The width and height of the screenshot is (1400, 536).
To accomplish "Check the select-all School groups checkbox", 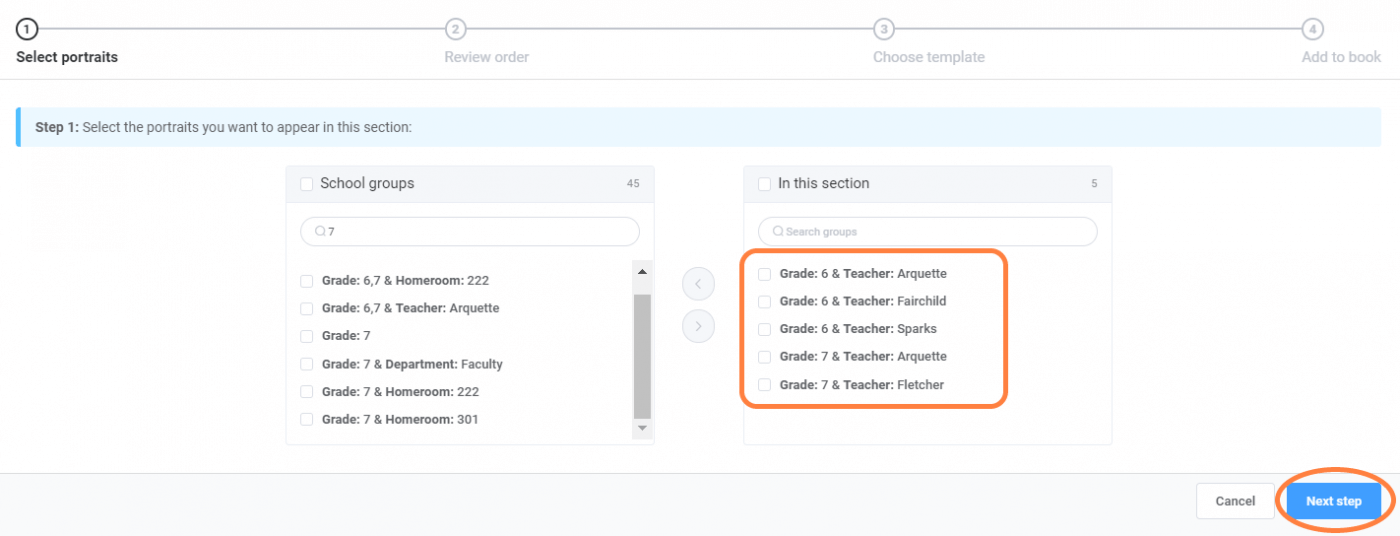I will 307,184.
